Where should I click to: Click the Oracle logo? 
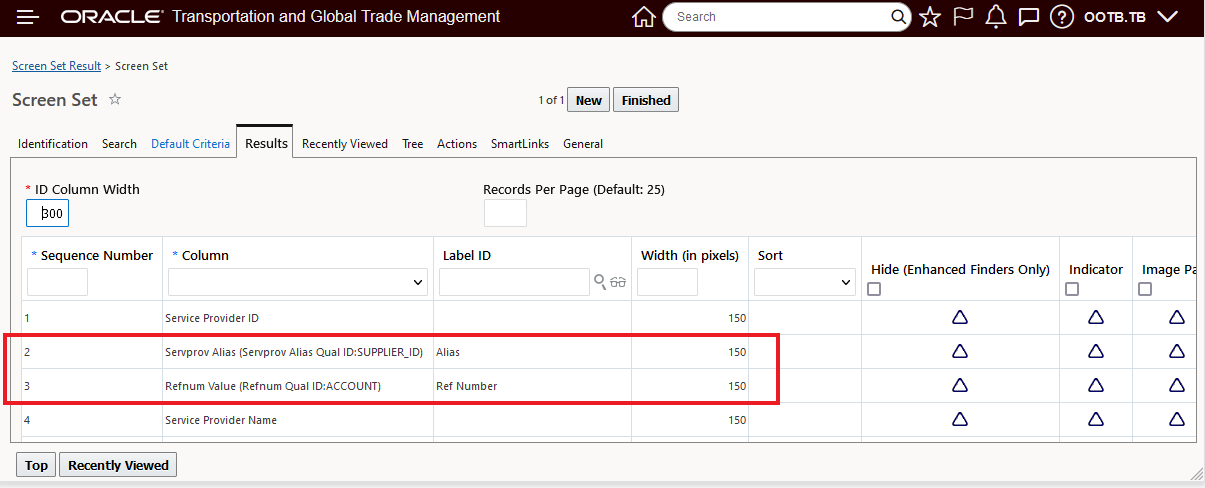click(x=112, y=17)
